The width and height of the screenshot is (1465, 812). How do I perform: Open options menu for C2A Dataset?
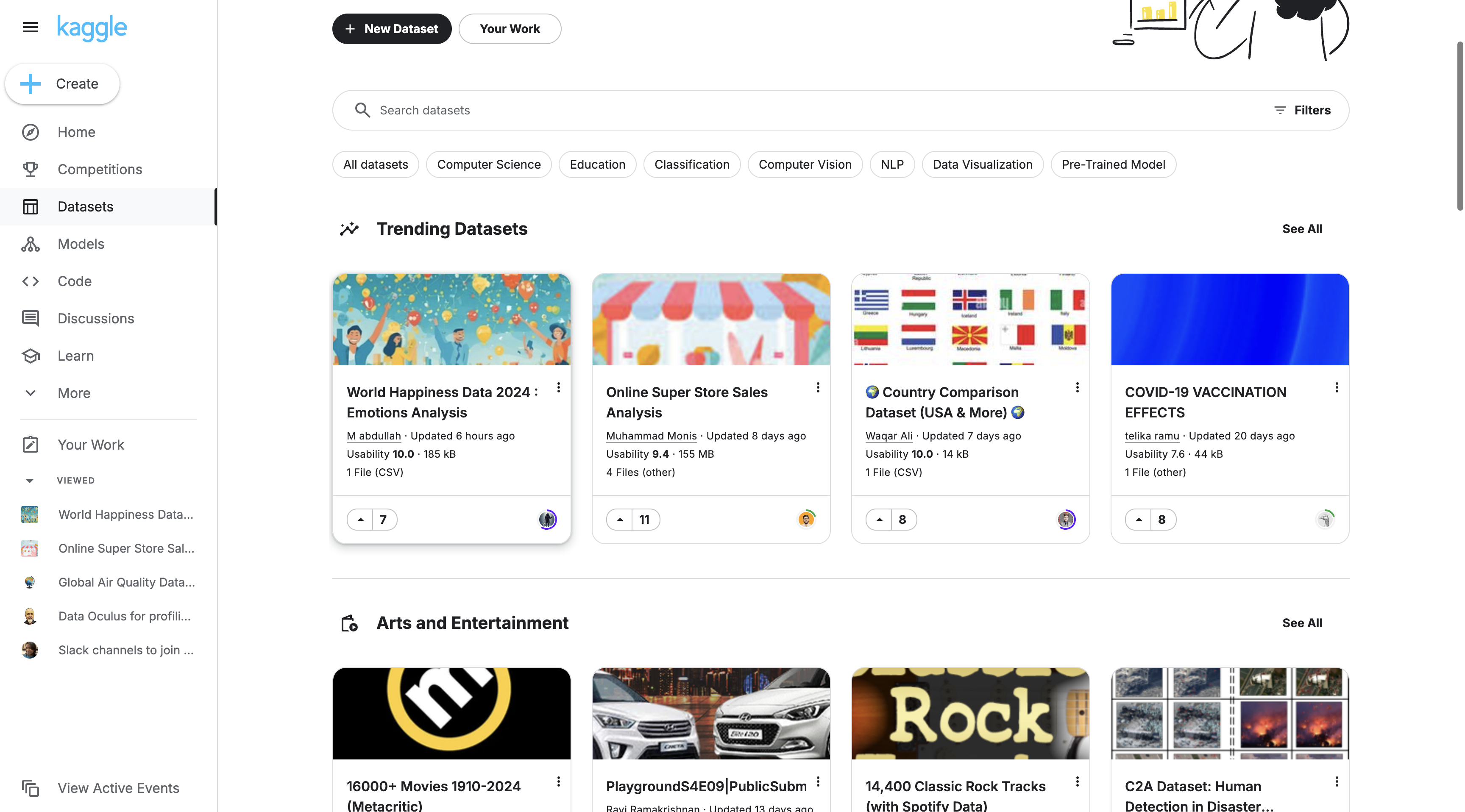pyautogui.click(x=1337, y=781)
